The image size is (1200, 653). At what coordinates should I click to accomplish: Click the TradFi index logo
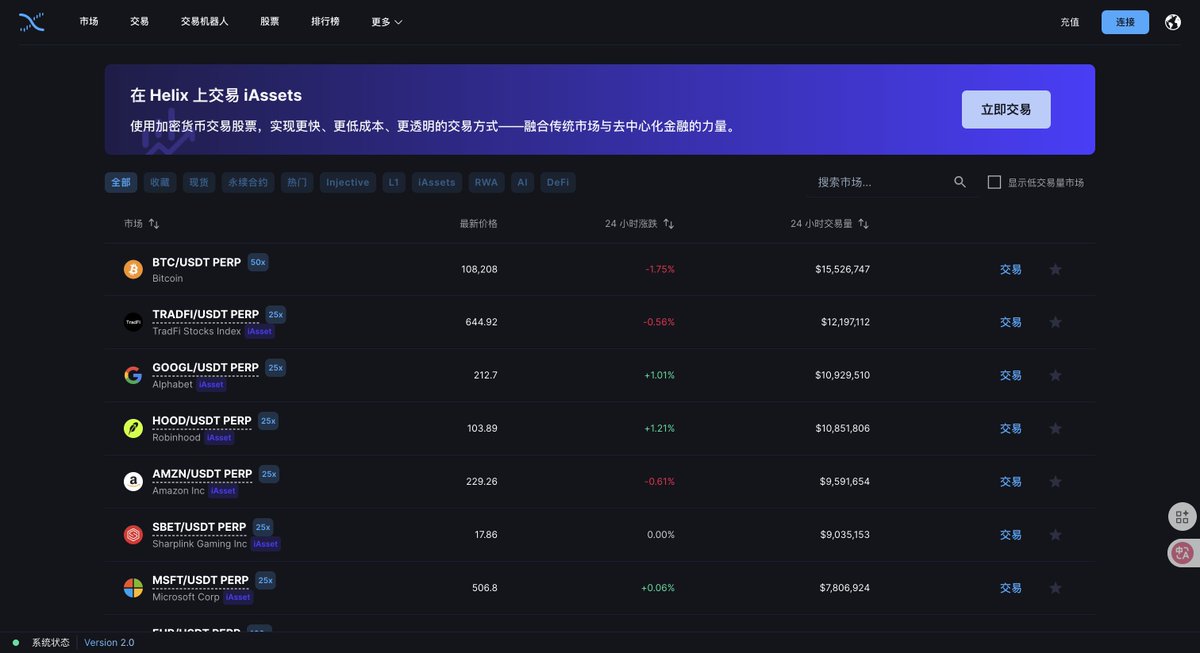click(133, 322)
